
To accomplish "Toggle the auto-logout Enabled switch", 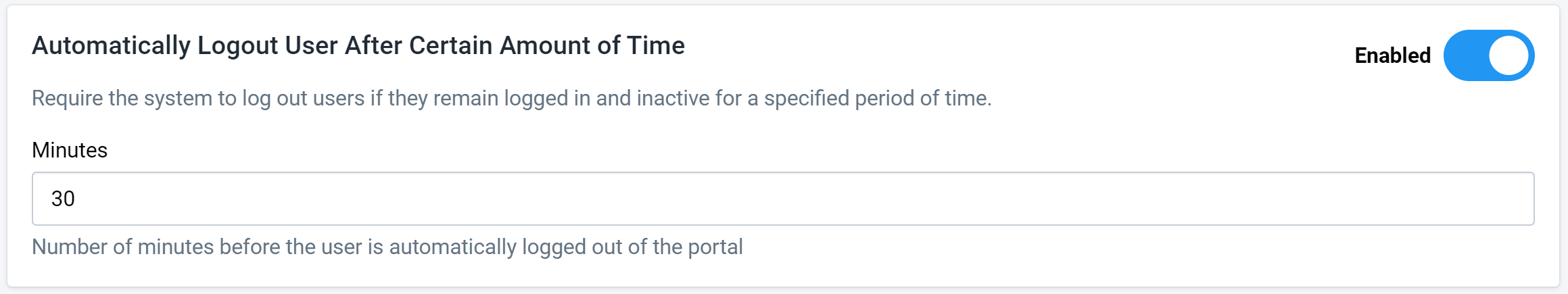I will tap(1488, 55).
